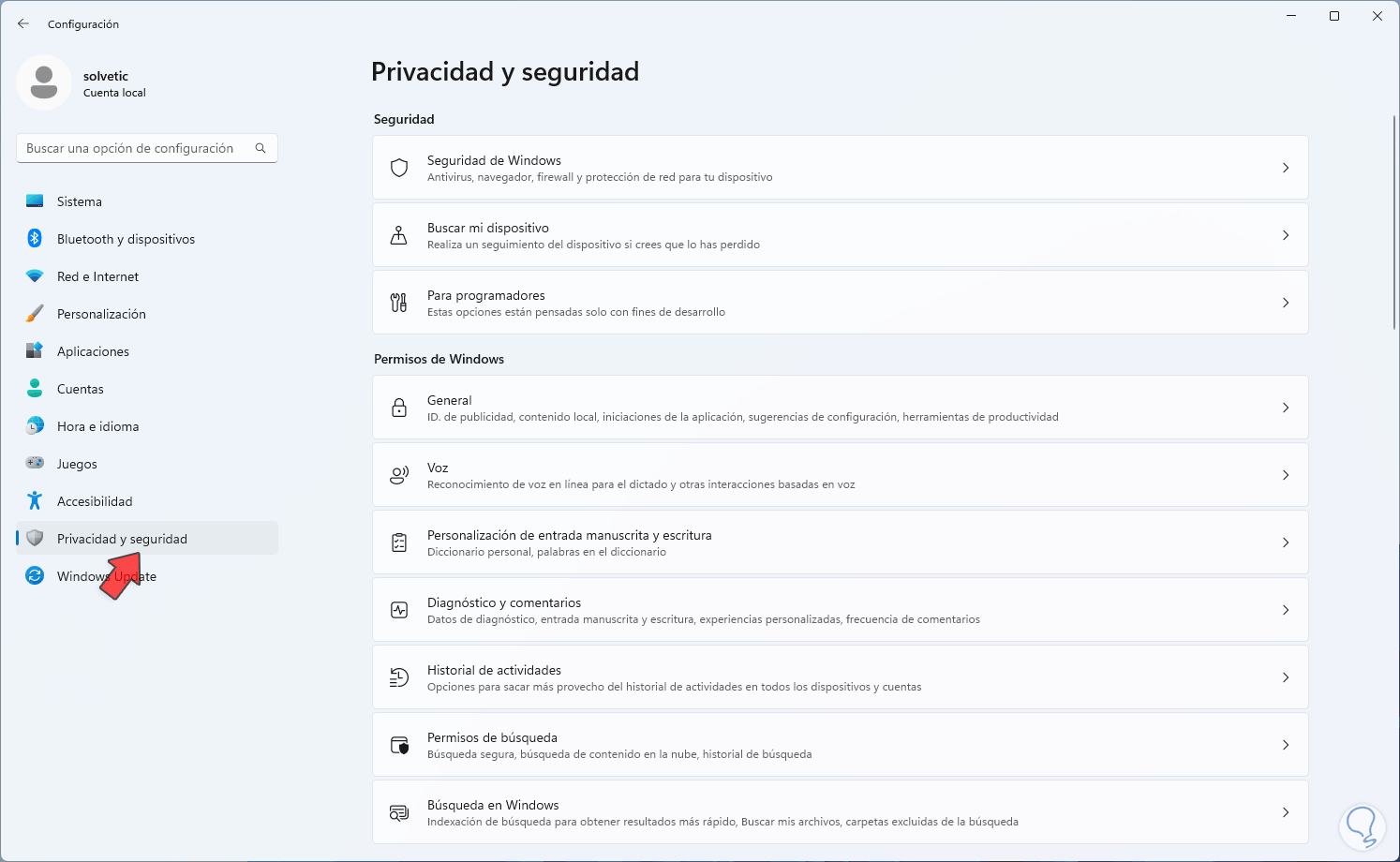This screenshot has width=1400, height=862.
Task: Click the Windows Update sync icon
Action: click(x=35, y=576)
